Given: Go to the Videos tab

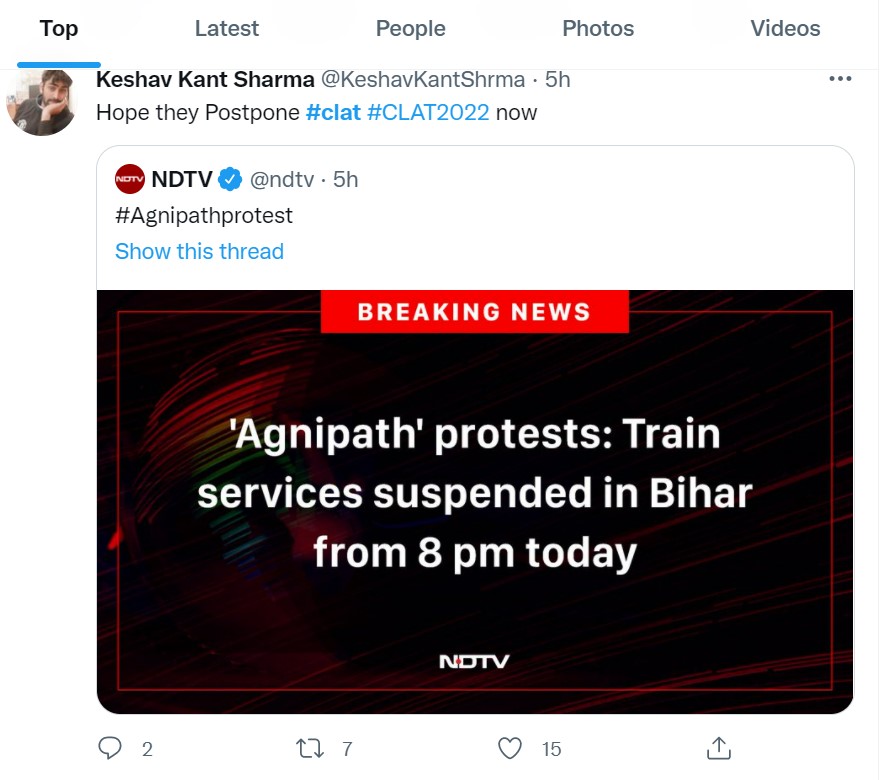Looking at the screenshot, I should click(785, 29).
